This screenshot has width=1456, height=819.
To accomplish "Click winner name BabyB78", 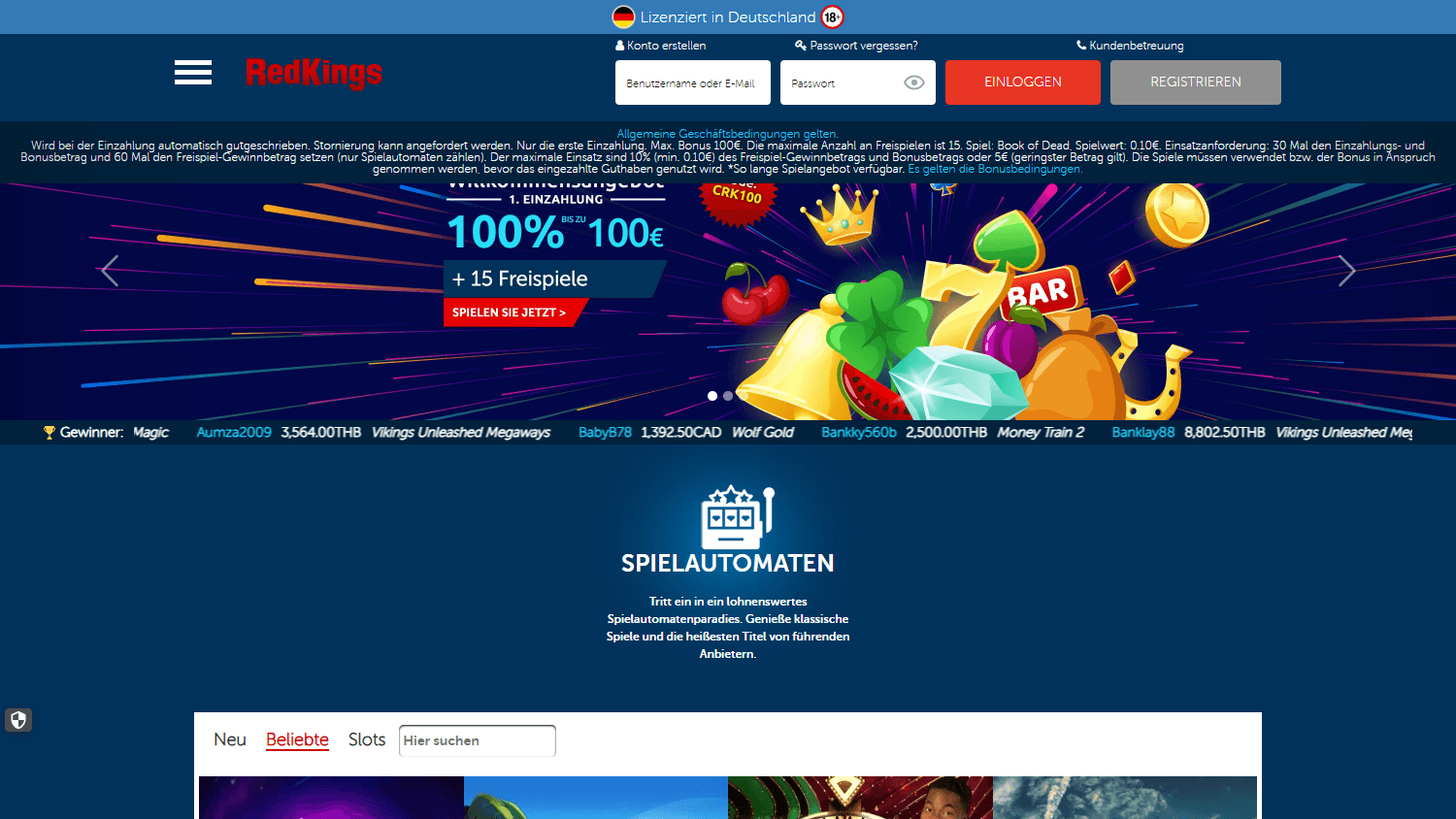I will point(605,433).
